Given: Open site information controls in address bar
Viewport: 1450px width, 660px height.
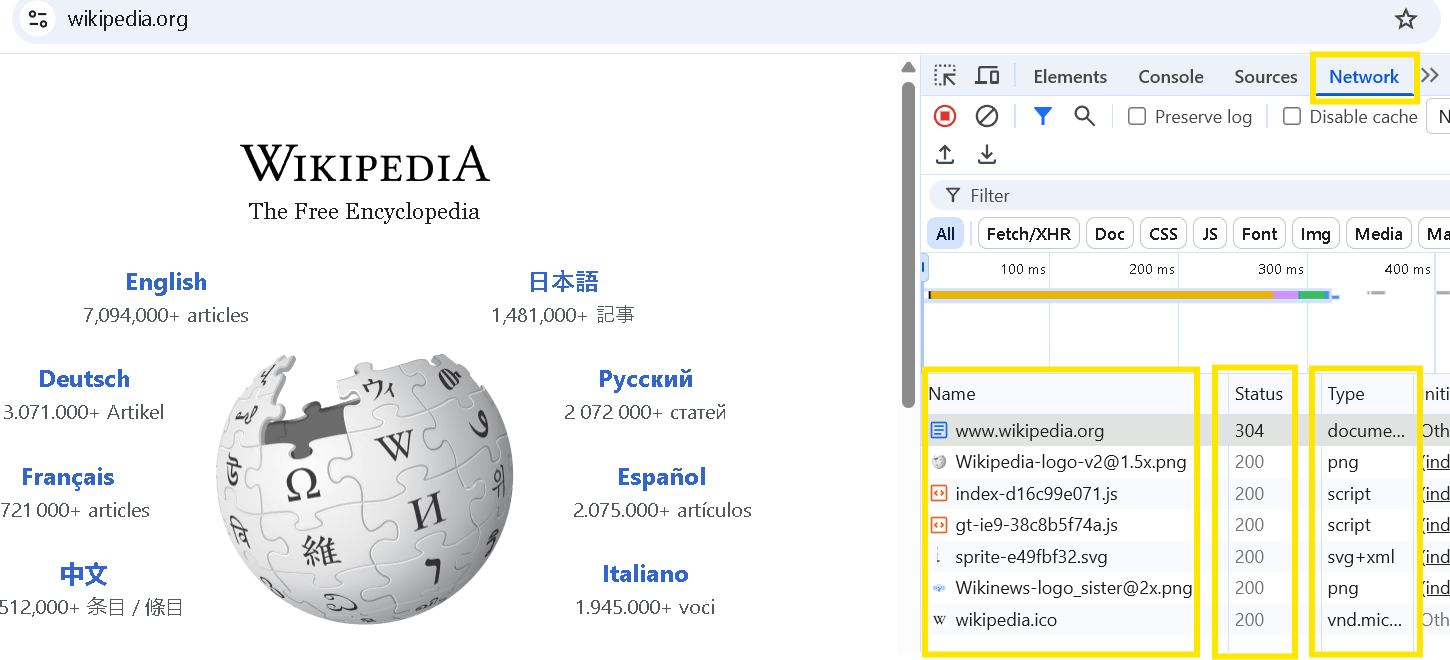Looking at the screenshot, I should tap(38, 18).
